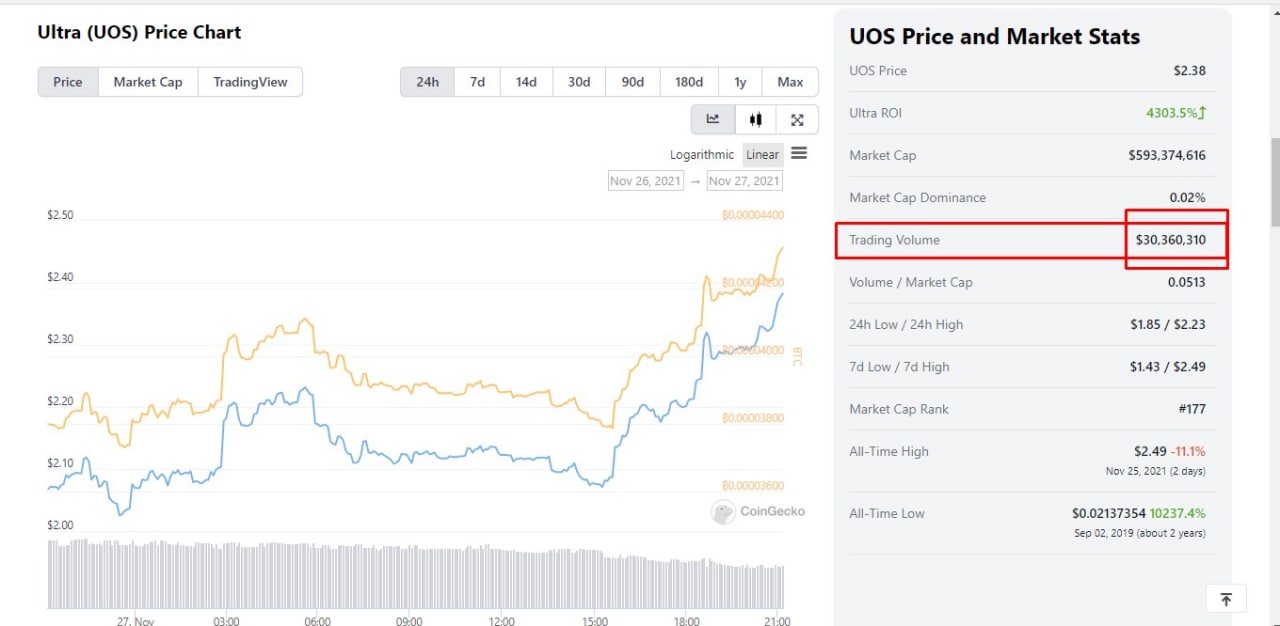1280x626 pixels.
Task: Click the All-Time Low $0.02137354 value
Action: point(1109,513)
